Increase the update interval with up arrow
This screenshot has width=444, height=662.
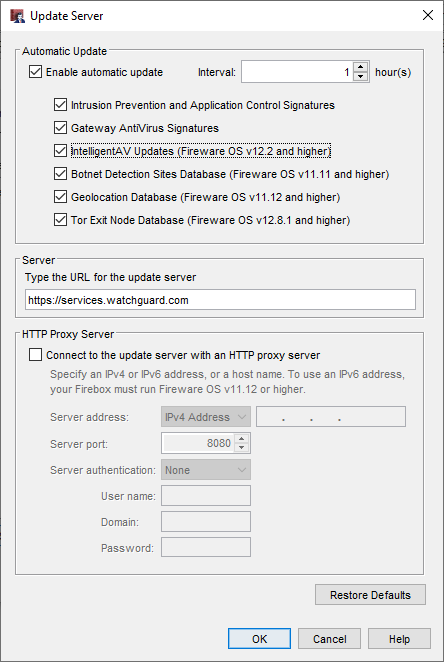[360, 67]
